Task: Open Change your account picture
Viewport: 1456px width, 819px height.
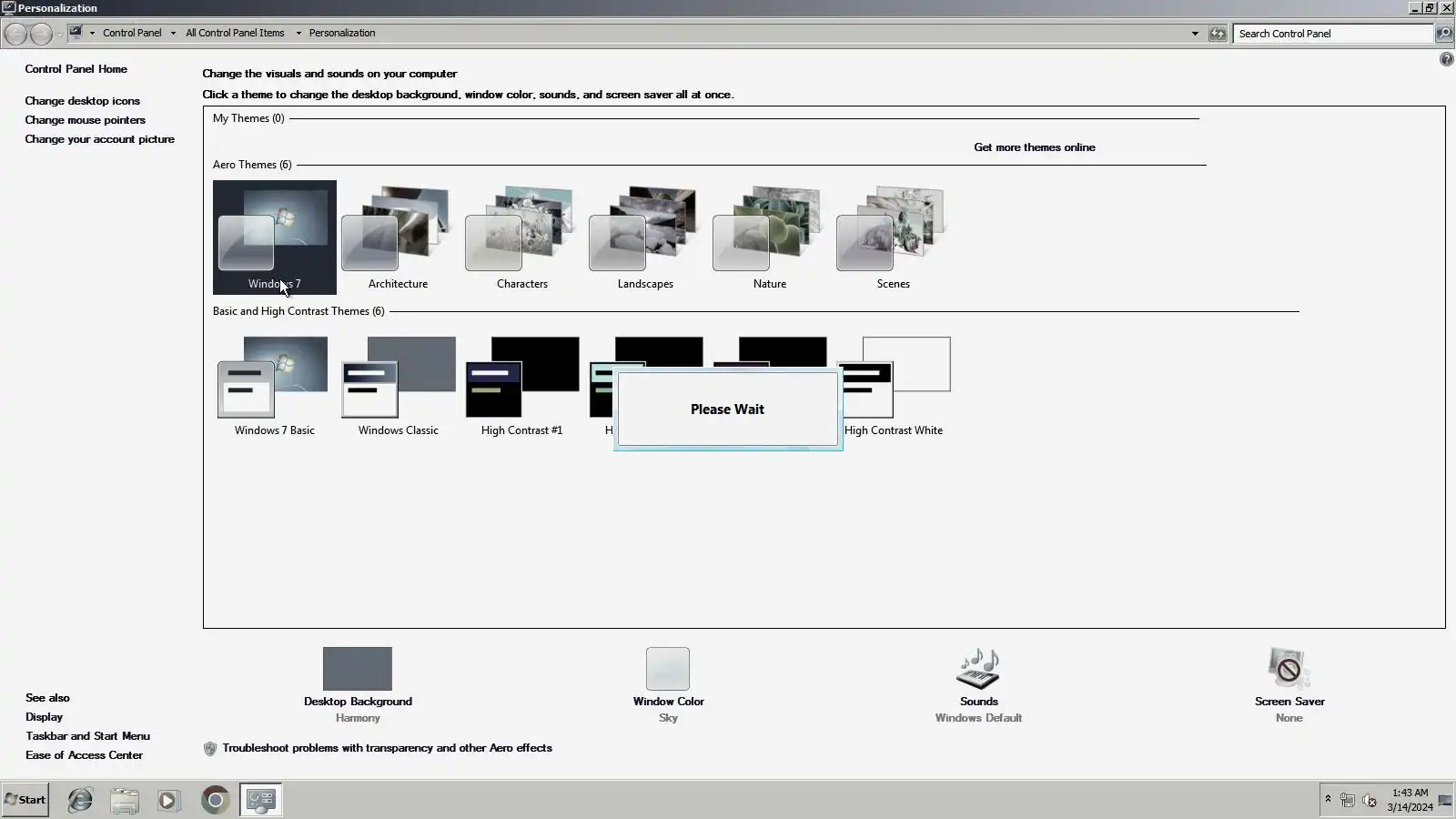Action: pos(100,139)
